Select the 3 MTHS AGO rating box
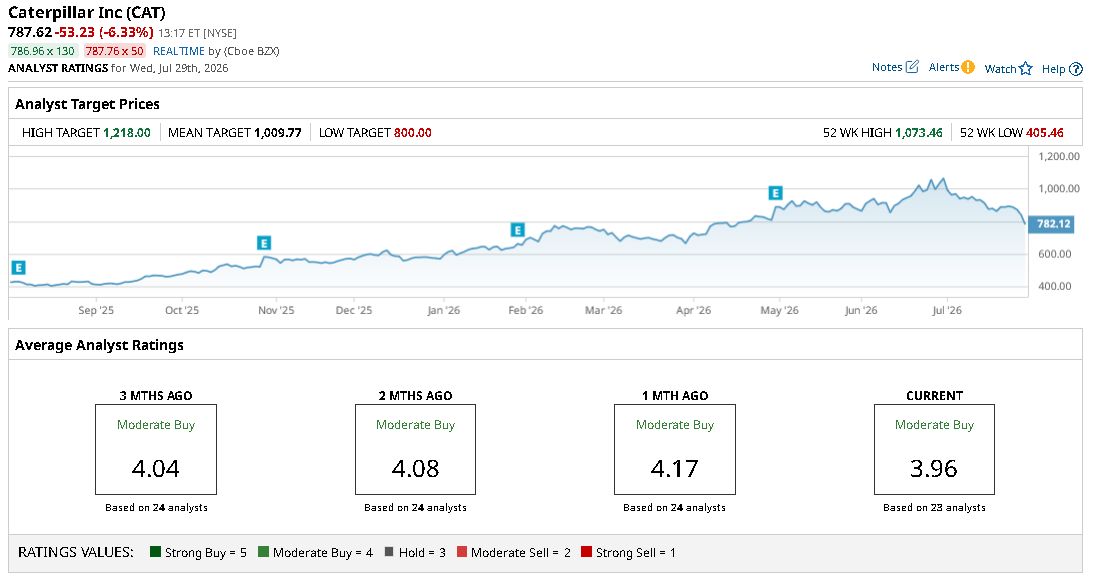 156,449
